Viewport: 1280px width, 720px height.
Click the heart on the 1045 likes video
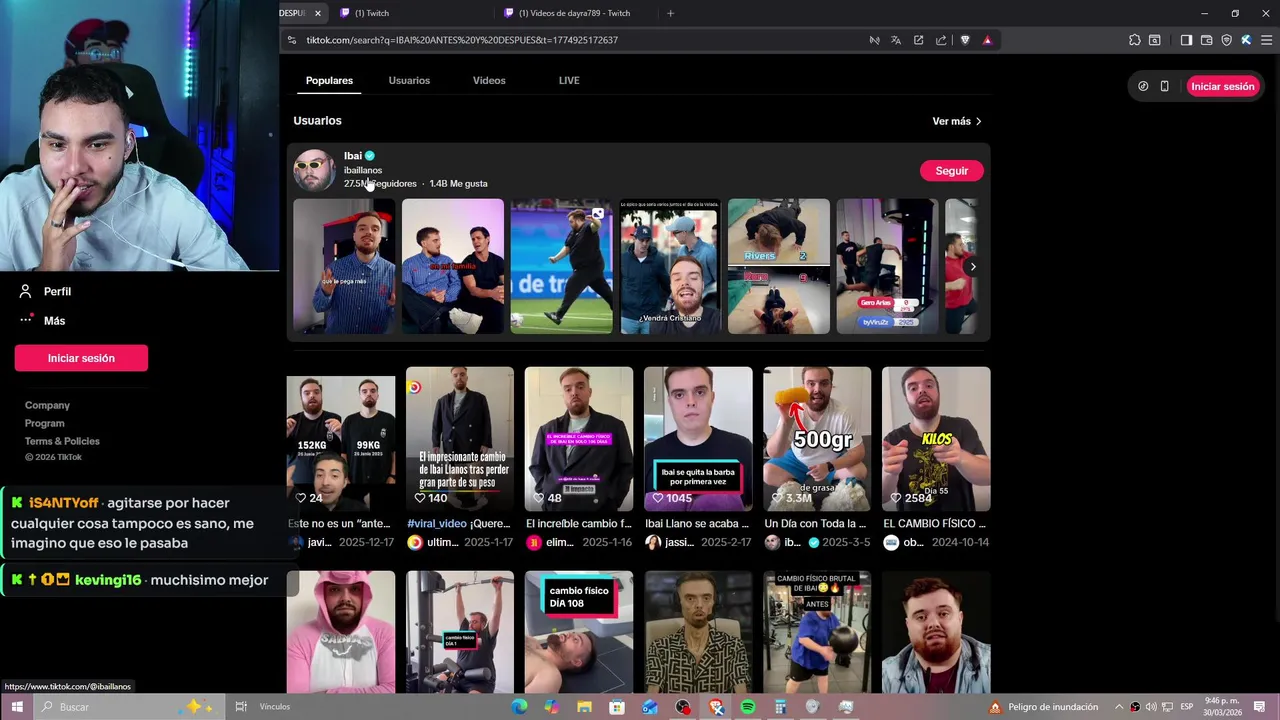click(x=658, y=498)
